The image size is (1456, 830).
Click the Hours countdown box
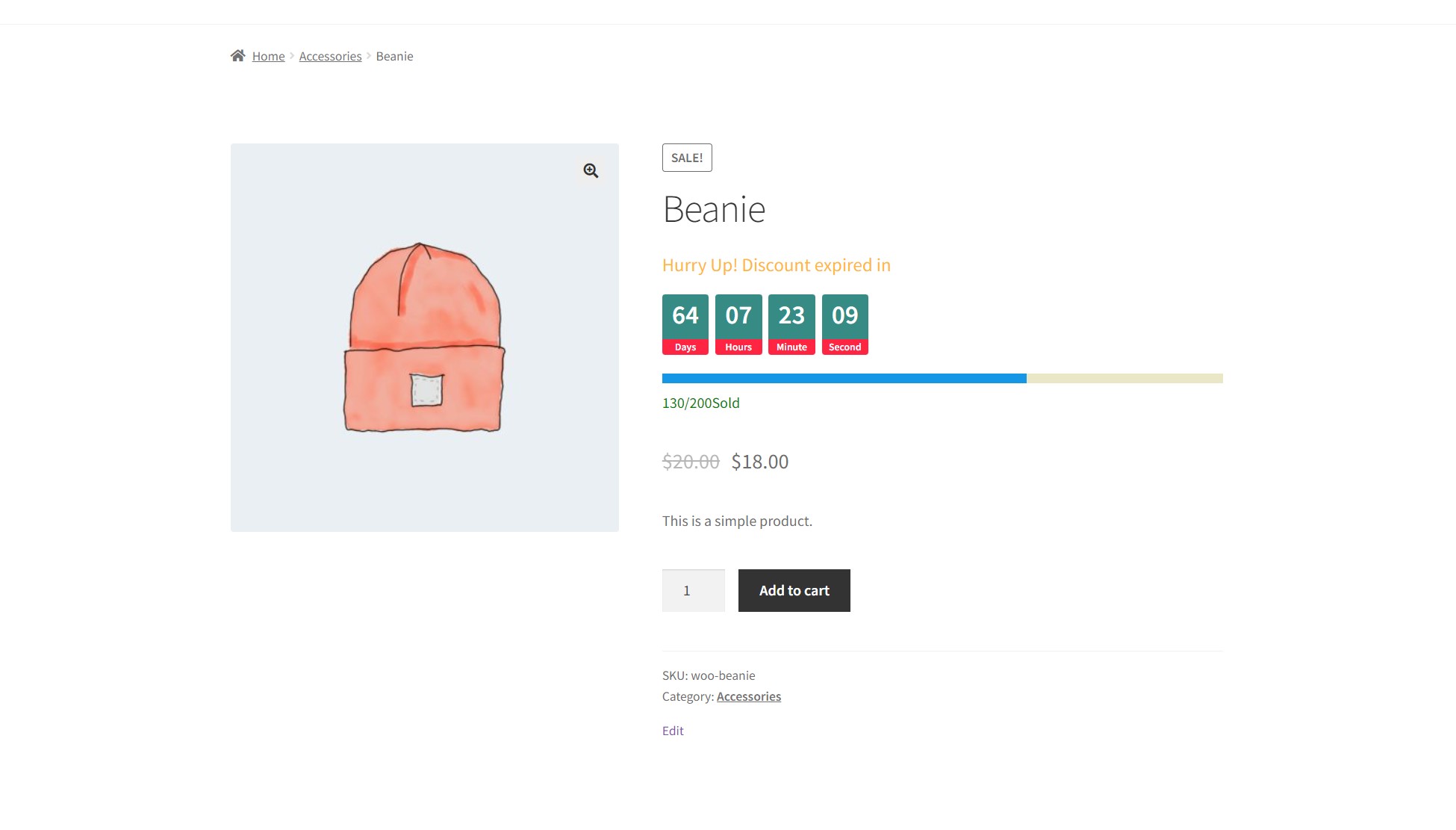[x=738, y=324]
